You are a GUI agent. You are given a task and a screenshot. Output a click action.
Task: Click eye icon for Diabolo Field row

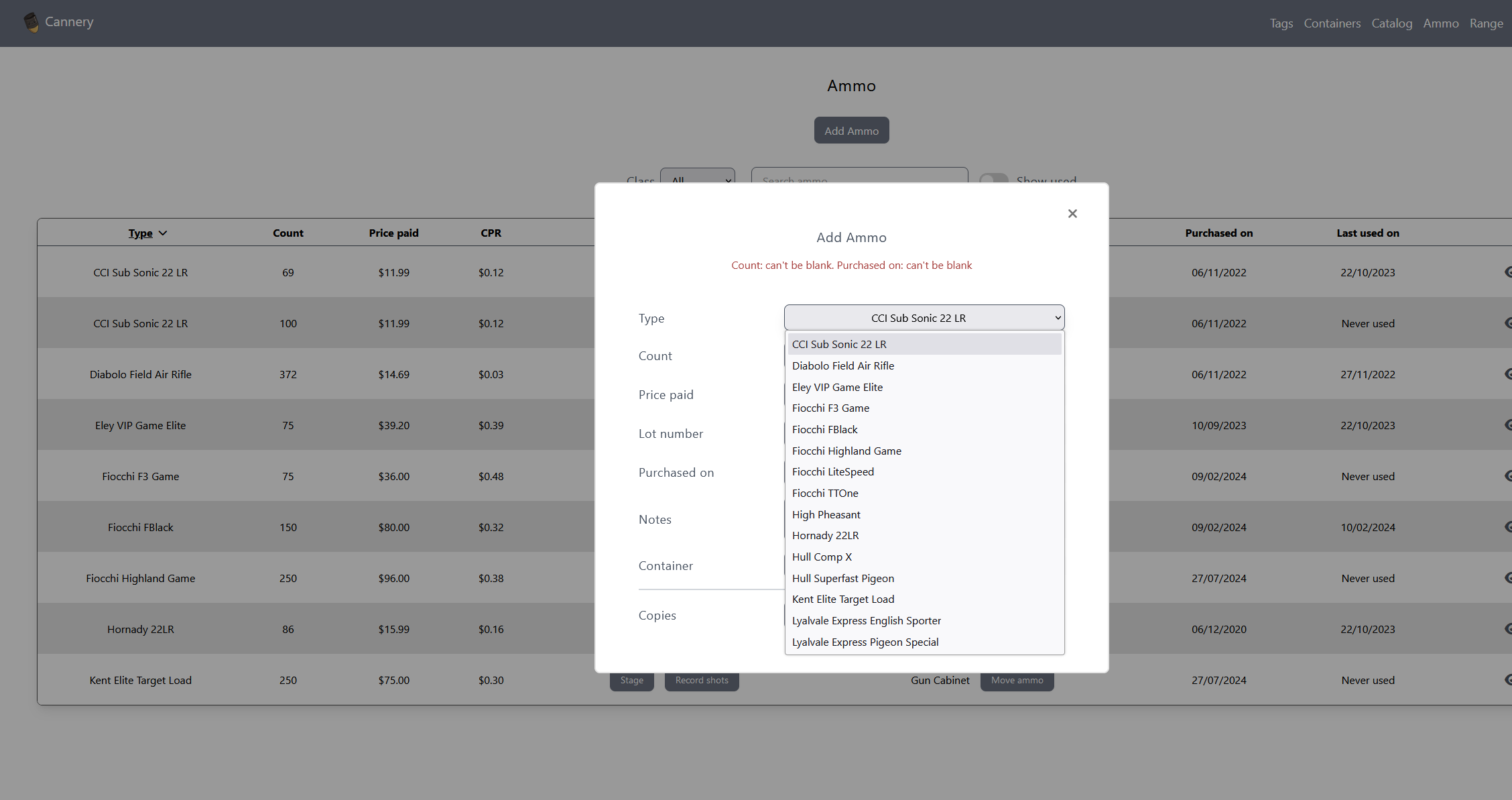pos(1507,374)
